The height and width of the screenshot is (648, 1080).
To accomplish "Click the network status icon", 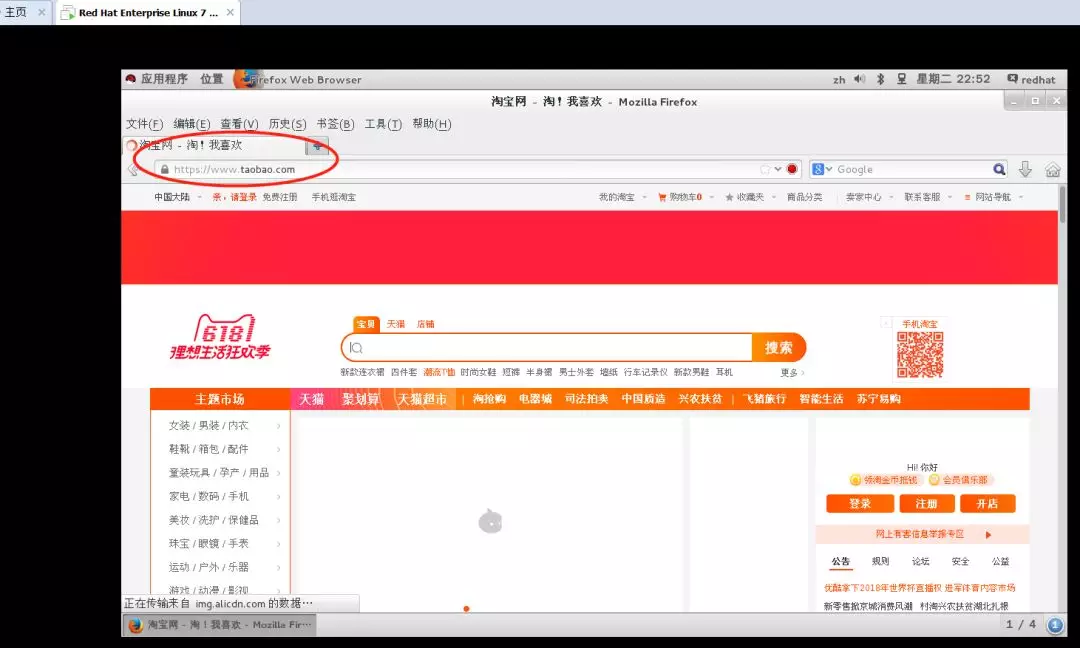I will click(901, 79).
